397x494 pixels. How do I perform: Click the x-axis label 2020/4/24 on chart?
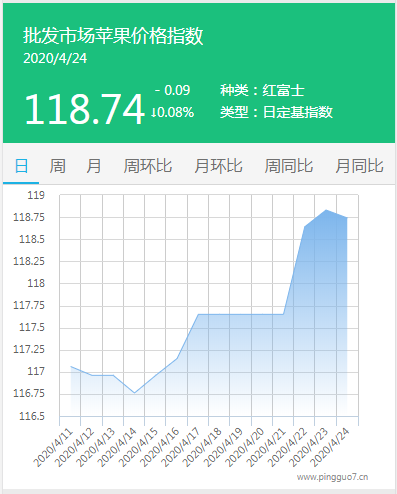[330, 447]
